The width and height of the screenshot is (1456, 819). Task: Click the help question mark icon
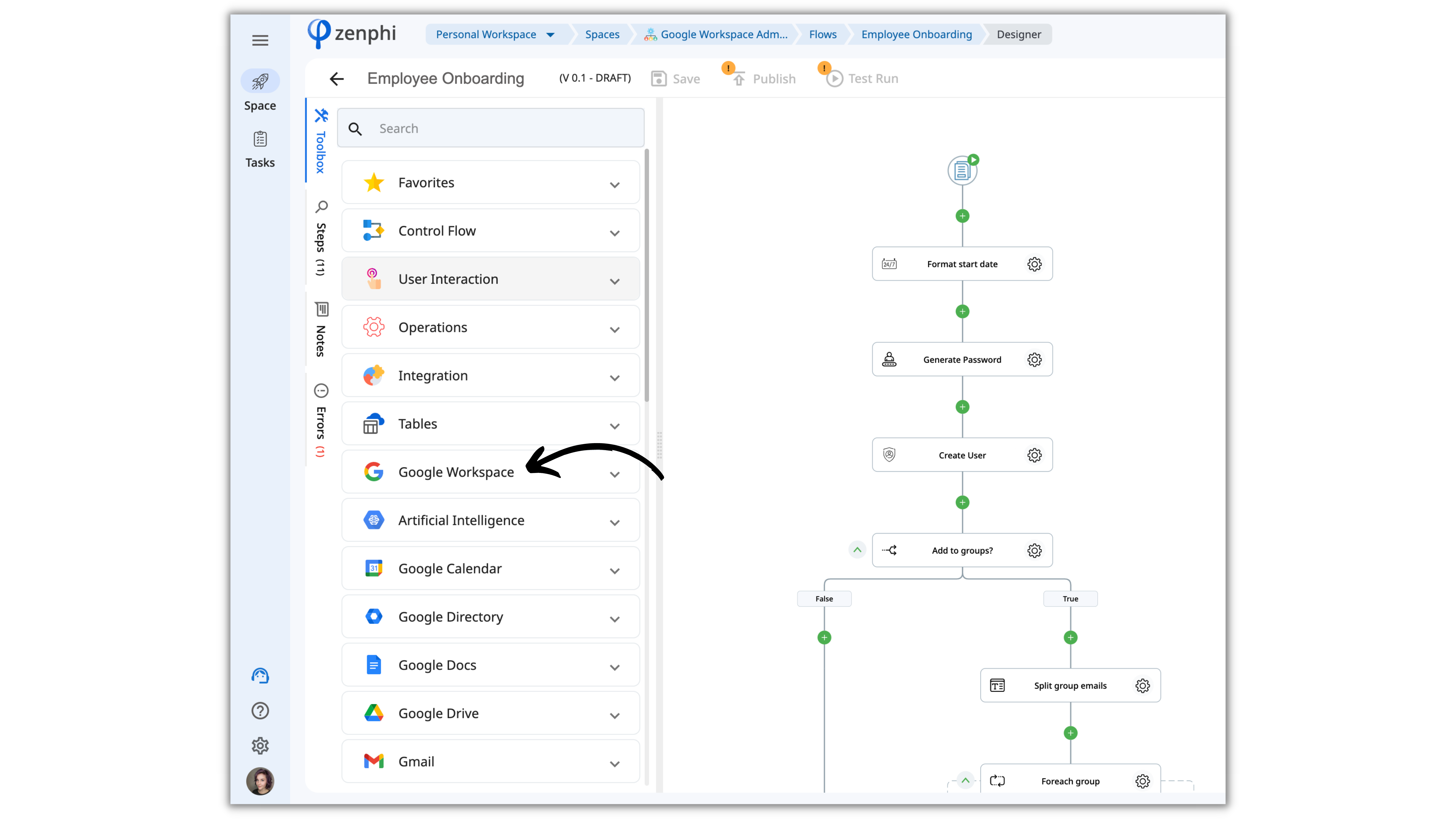260,711
